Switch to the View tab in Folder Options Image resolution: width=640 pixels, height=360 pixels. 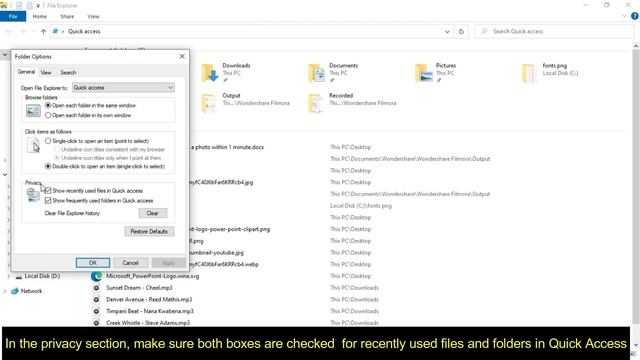[x=46, y=73]
